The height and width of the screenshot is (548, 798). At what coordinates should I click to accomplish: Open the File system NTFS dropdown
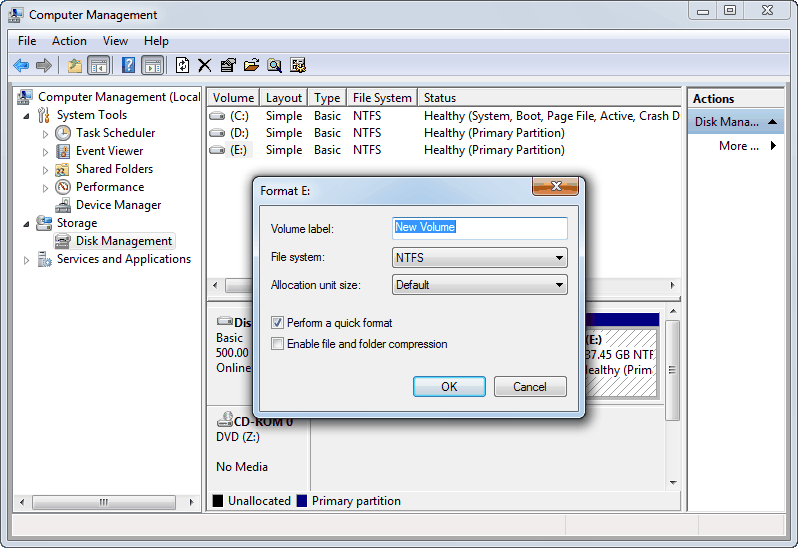click(479, 257)
